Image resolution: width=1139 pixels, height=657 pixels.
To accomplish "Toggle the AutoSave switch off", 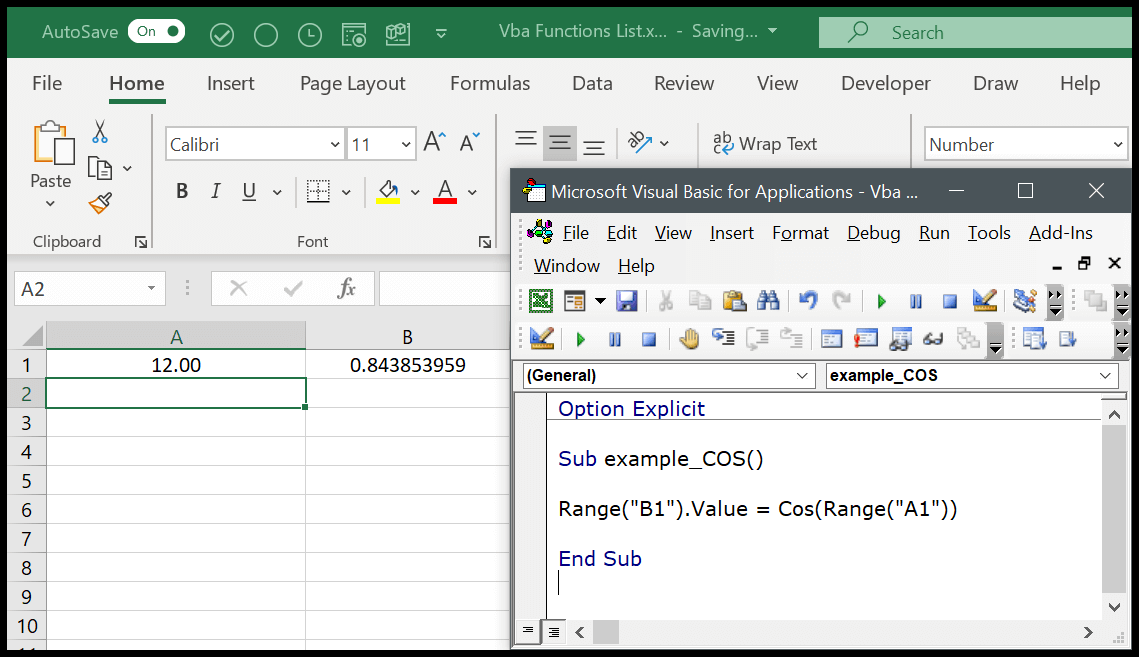I will (156, 31).
